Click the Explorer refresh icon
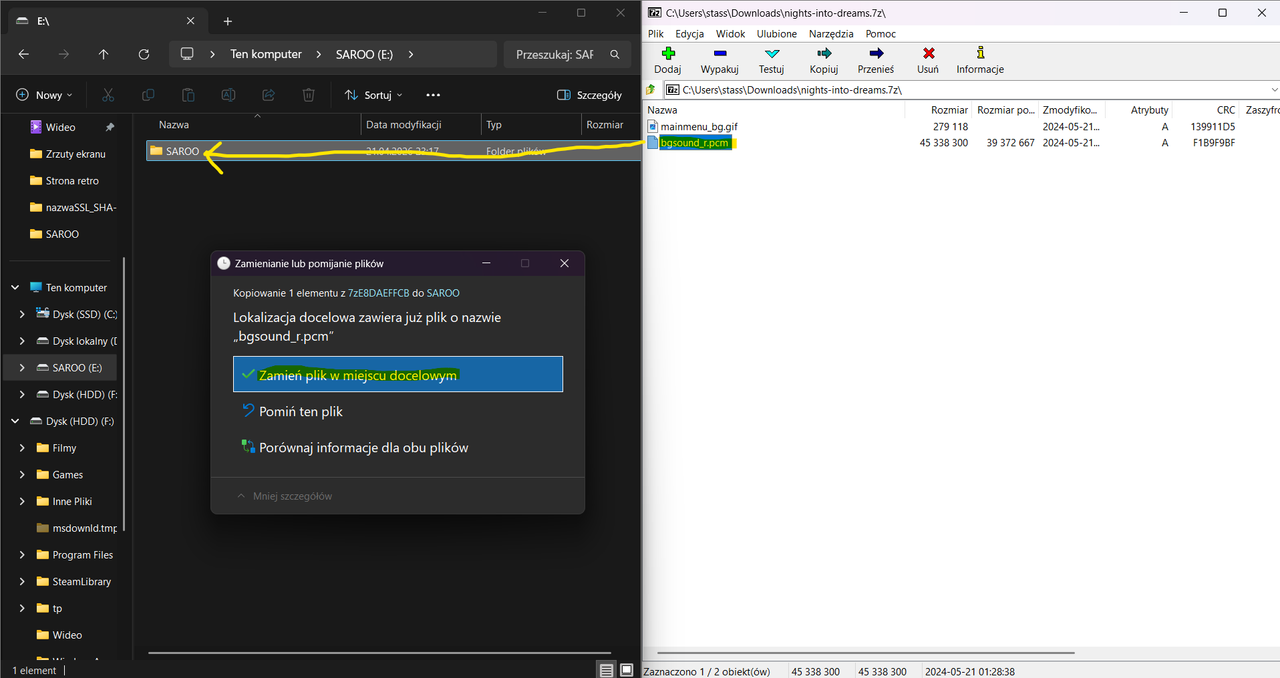Screen dimensions: 1280x678 click(144, 54)
